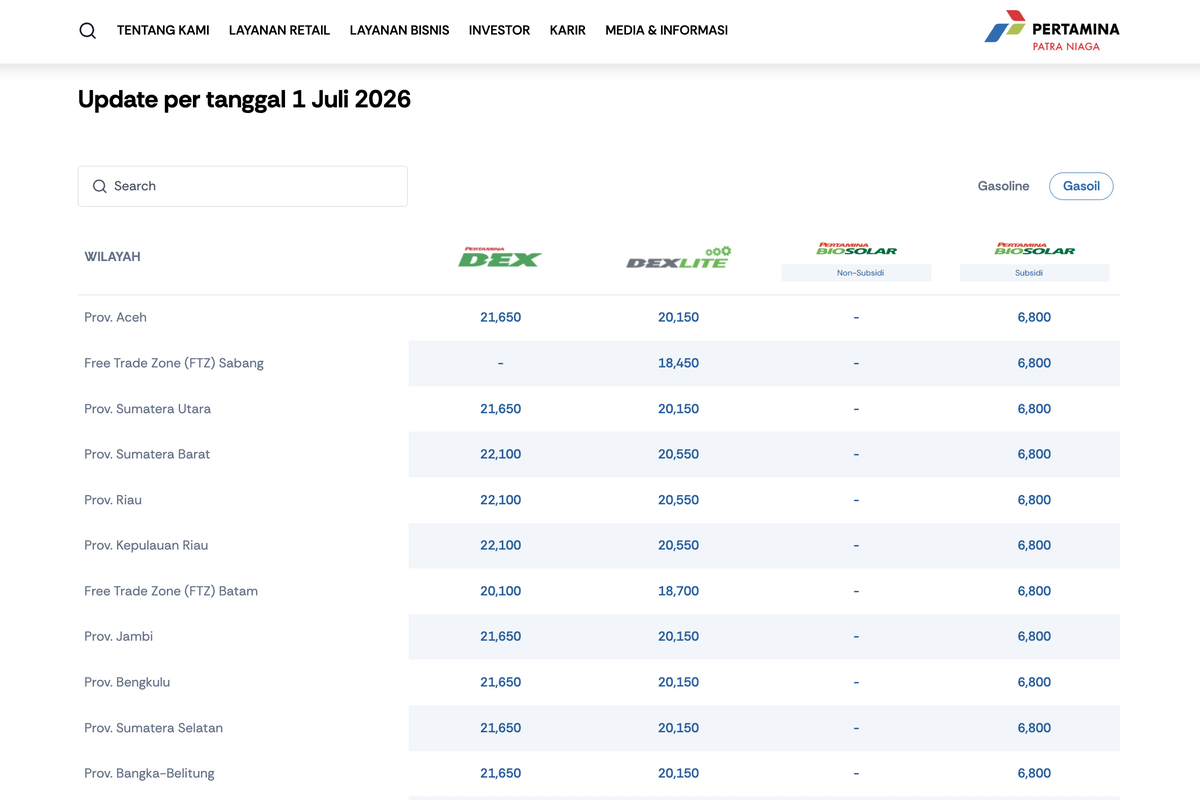Click the Biosolar Non-Subsidi logo
The height and width of the screenshot is (800, 1200).
[x=857, y=249]
